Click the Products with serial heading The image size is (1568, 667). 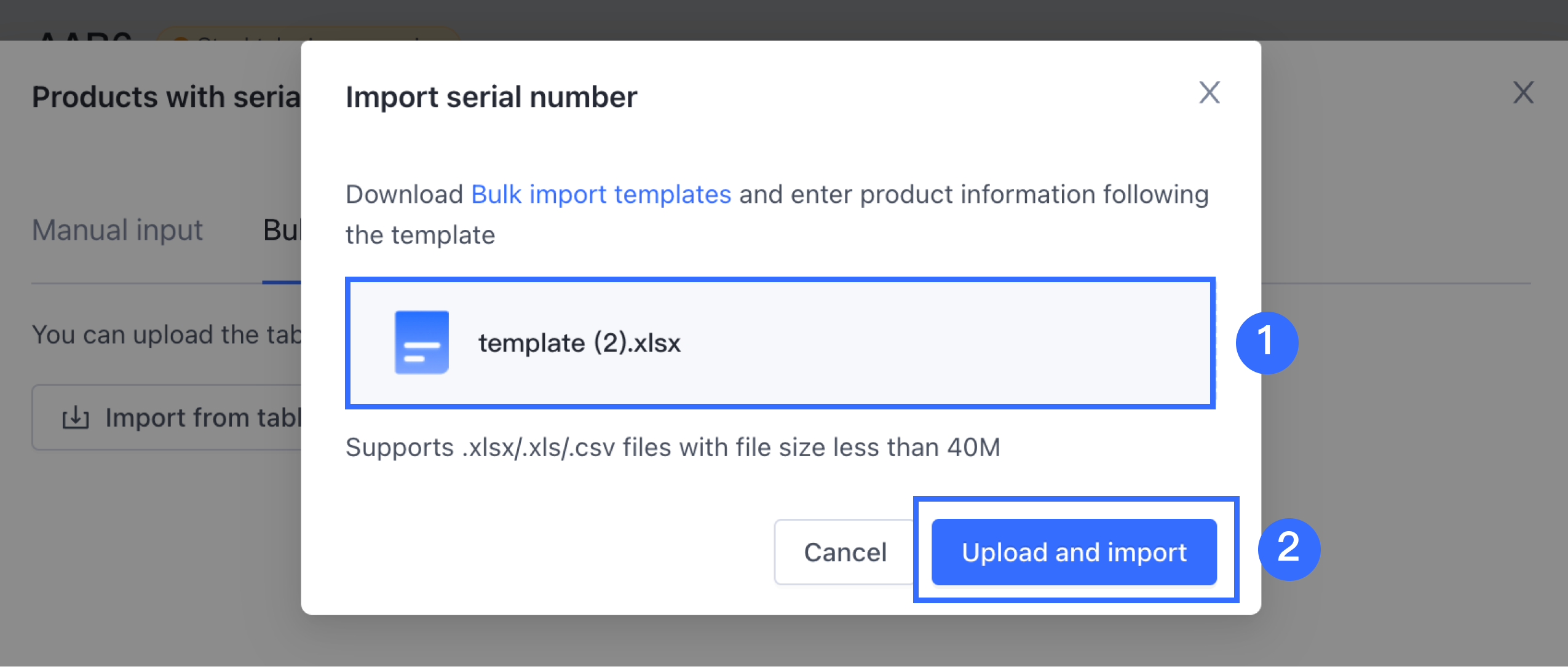[x=166, y=97]
